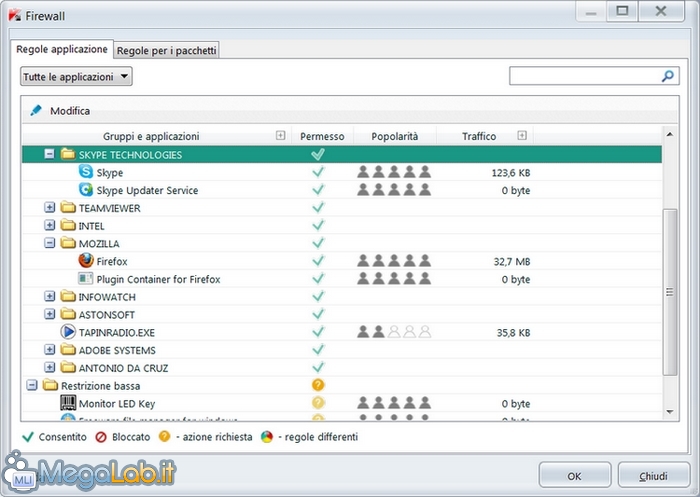Click the search magnifier icon
Screen dimensions: 700x497
point(667,76)
